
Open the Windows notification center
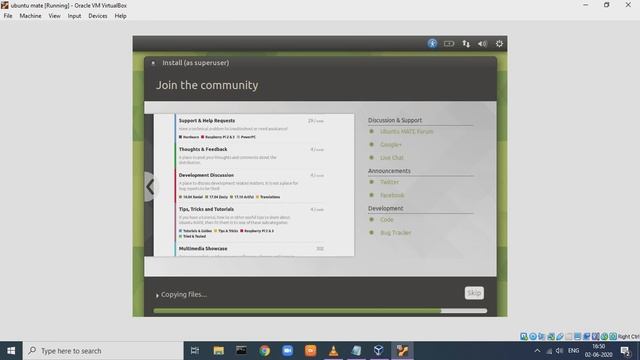point(625,351)
